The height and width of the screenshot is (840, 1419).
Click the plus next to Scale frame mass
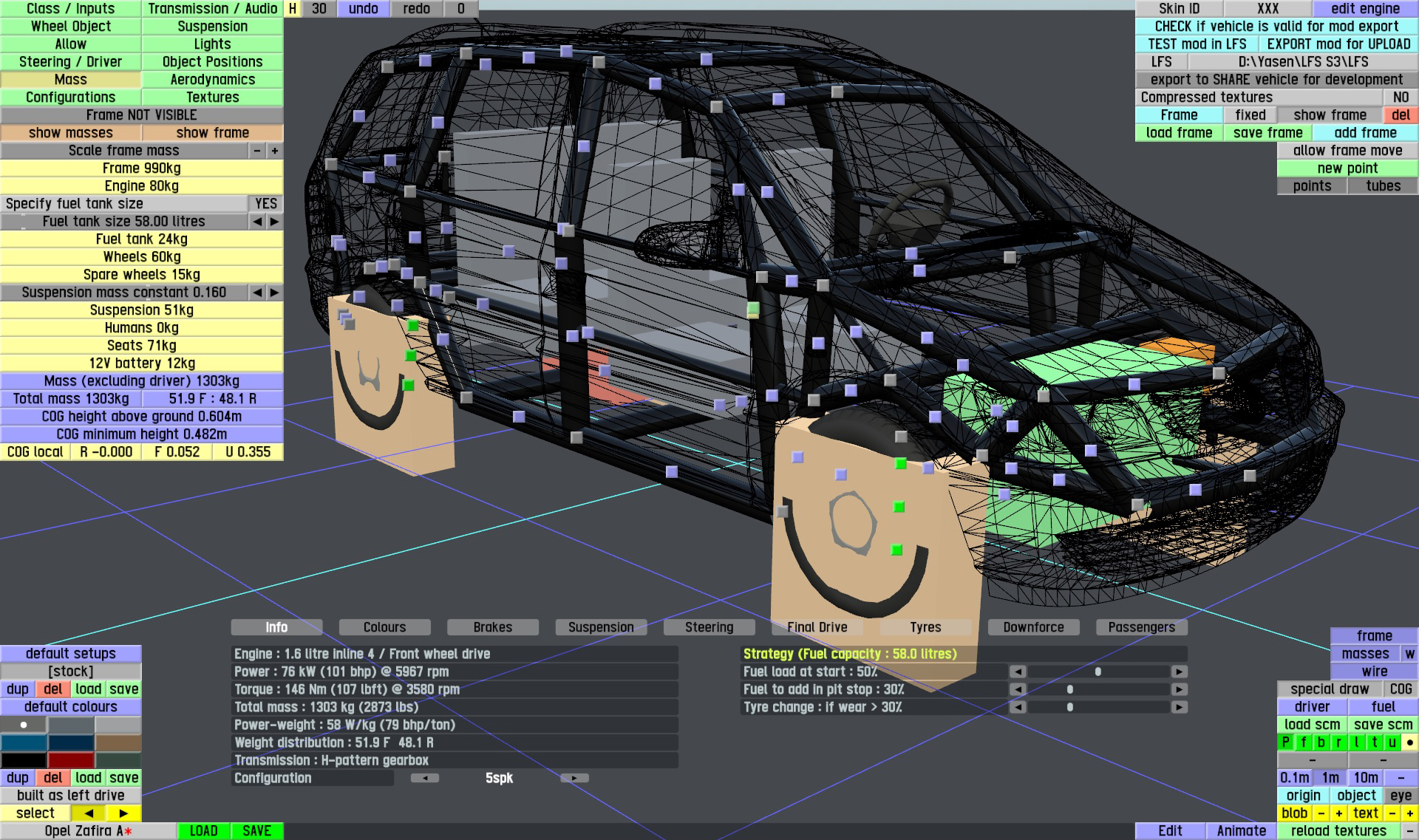tap(274, 151)
